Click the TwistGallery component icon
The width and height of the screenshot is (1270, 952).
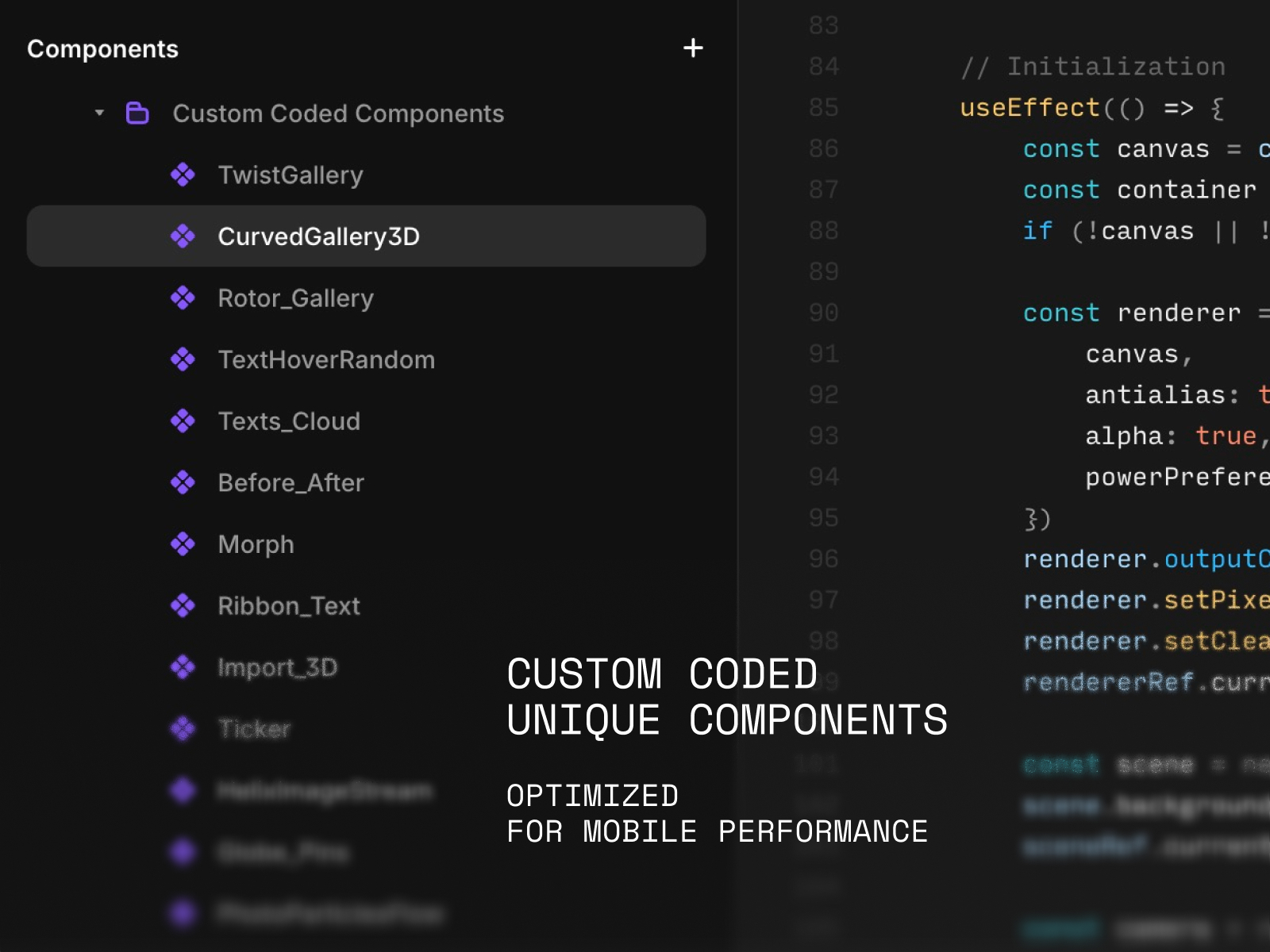pos(183,175)
